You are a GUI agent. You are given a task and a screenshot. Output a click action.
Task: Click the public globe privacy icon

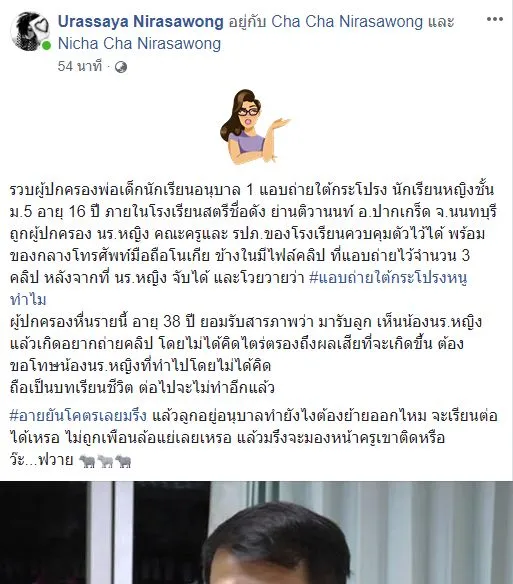(121, 67)
